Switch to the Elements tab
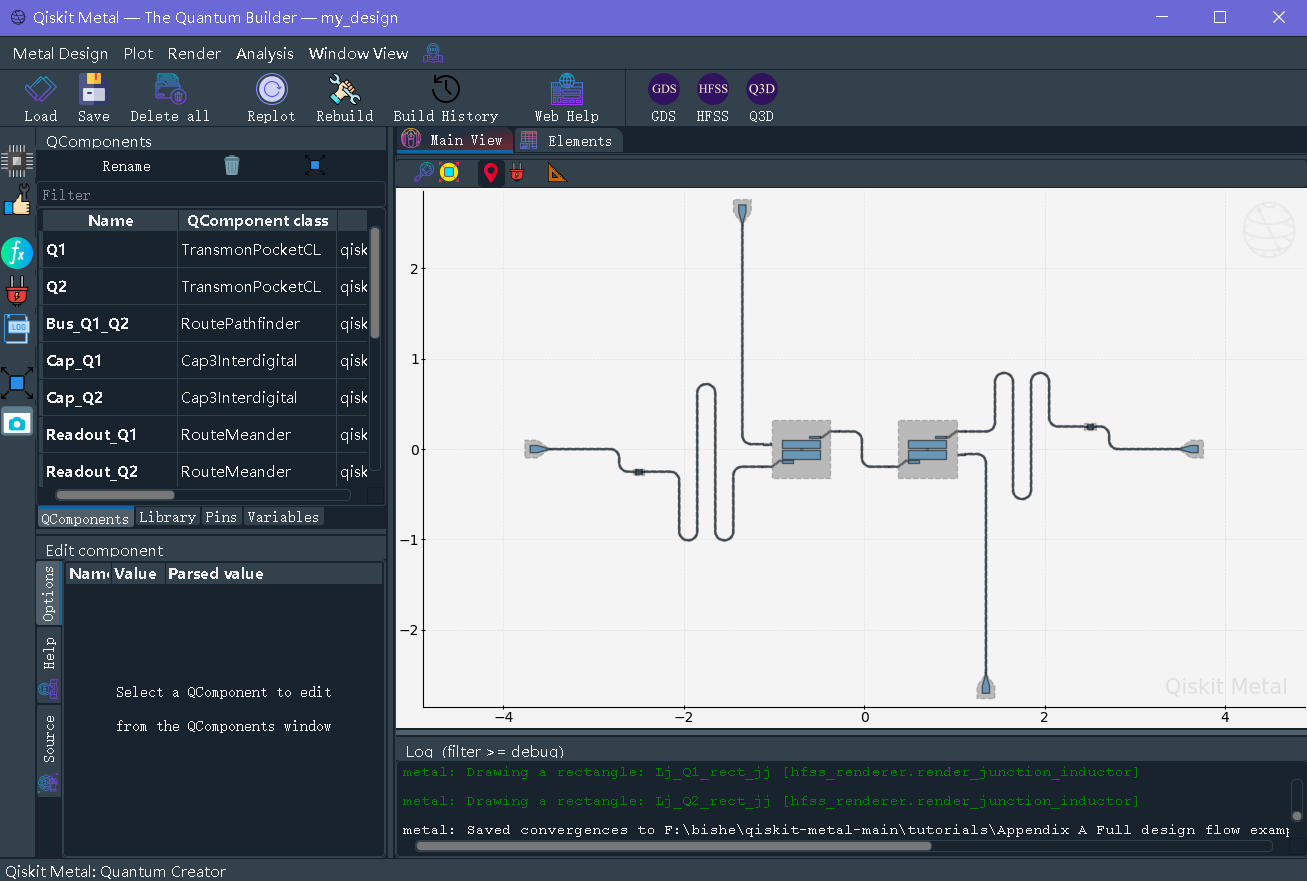The width and height of the screenshot is (1307, 881). pyautogui.click(x=568, y=141)
